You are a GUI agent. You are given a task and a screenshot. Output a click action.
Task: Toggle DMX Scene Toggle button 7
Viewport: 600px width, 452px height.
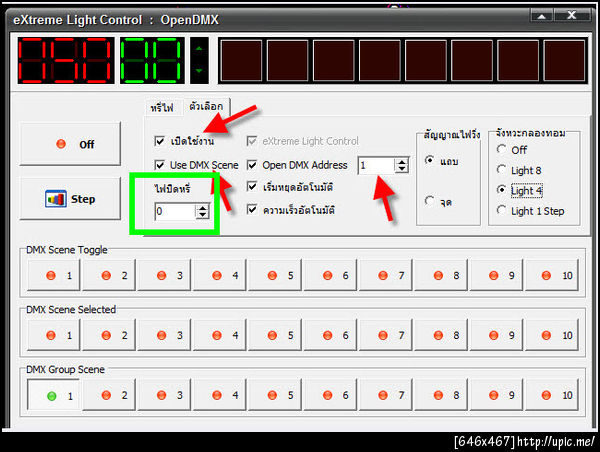click(x=386, y=275)
